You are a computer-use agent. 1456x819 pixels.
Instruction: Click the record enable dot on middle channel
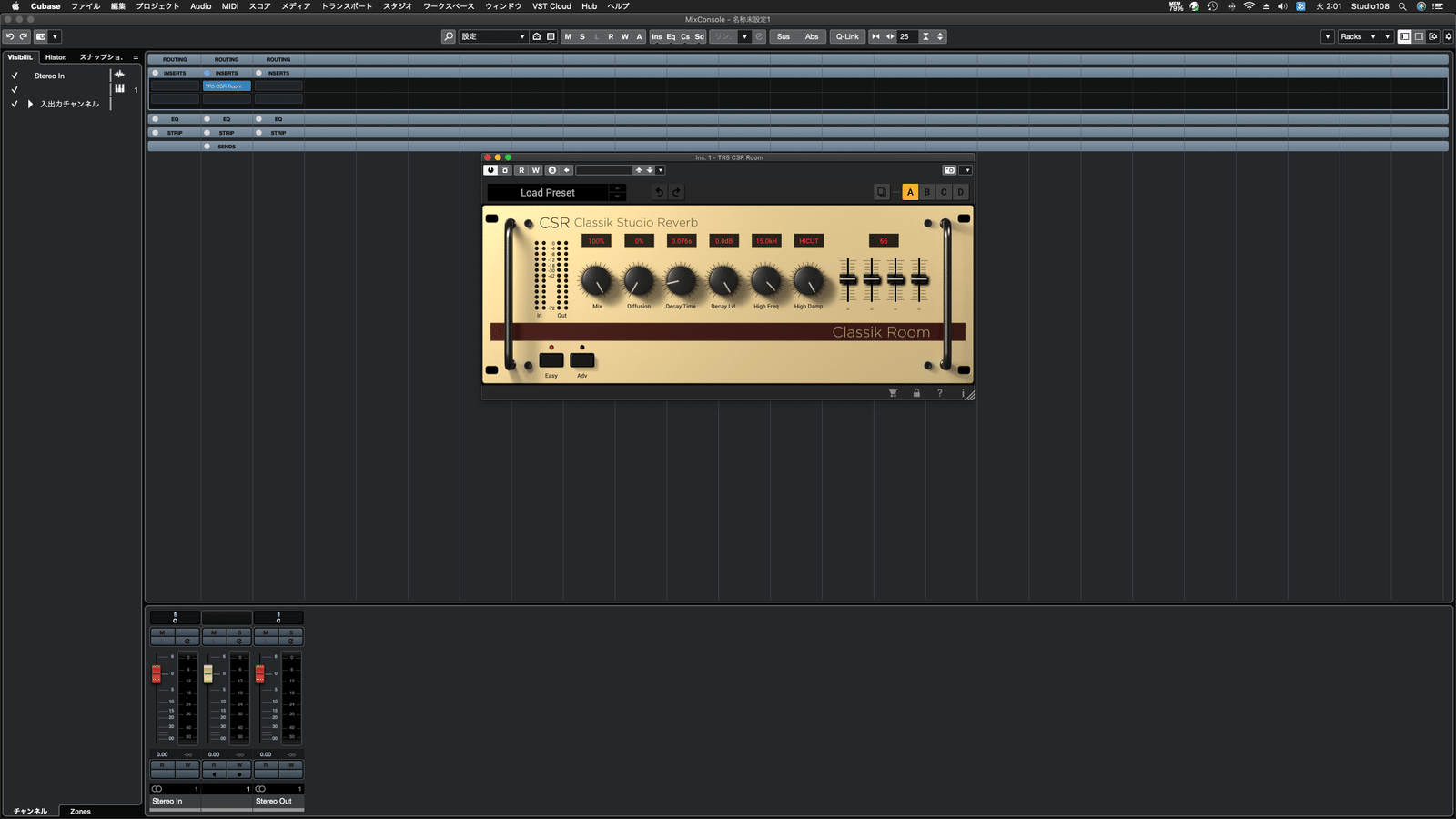point(239,774)
